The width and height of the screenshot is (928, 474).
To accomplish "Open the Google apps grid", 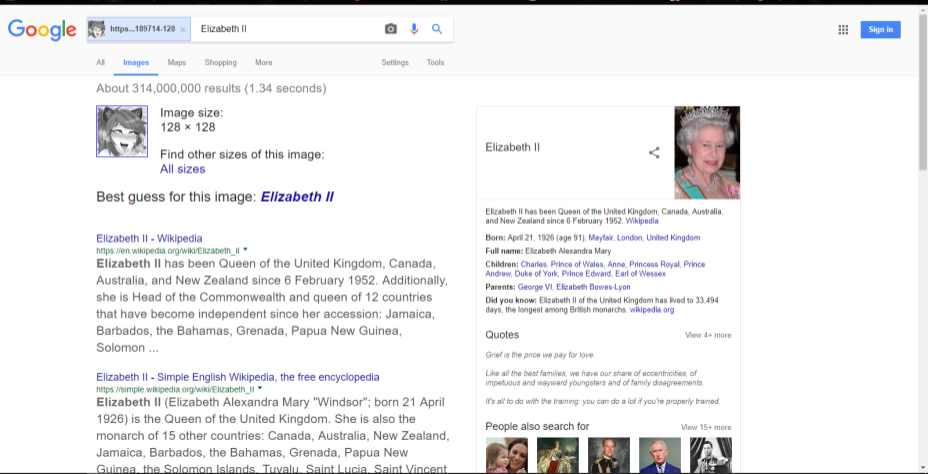I will pos(843,30).
